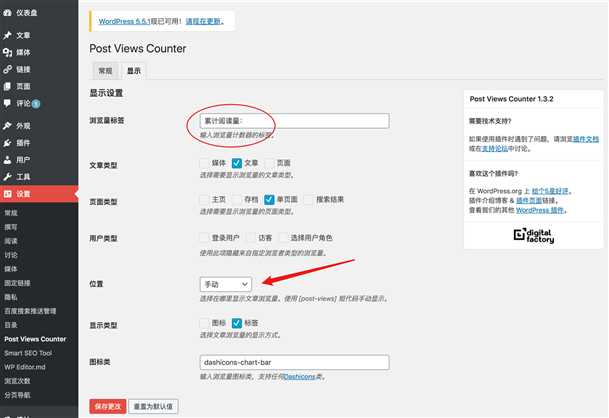Click the comment count badge beside 评论

(36, 104)
